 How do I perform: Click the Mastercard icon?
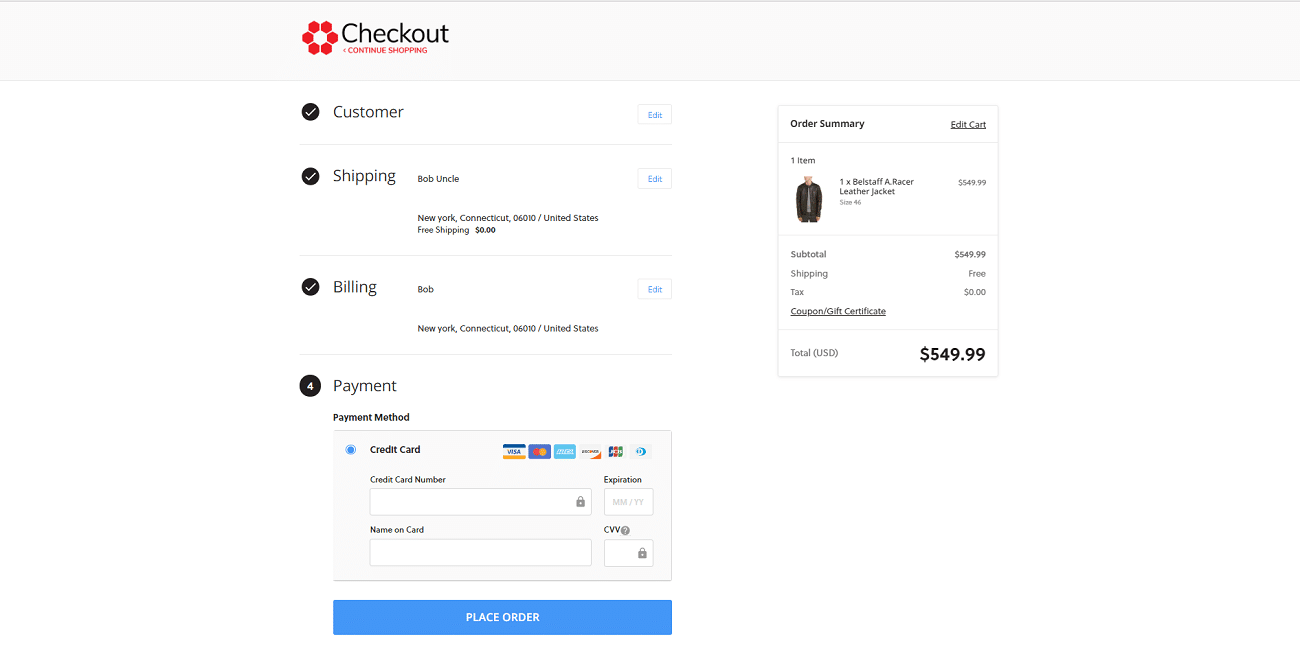click(x=539, y=452)
